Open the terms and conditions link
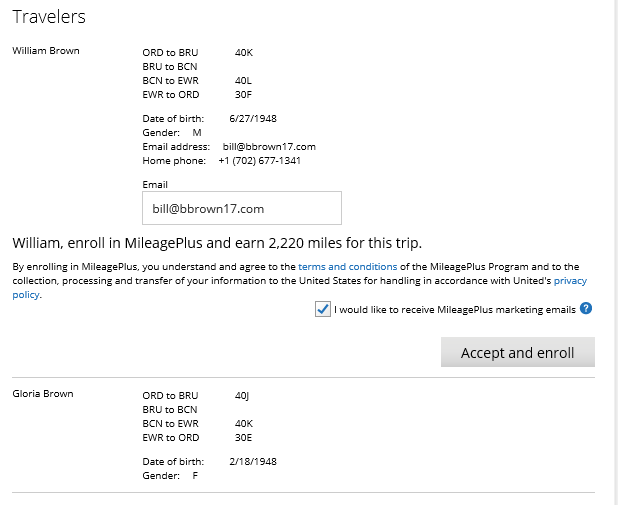 coord(347,266)
